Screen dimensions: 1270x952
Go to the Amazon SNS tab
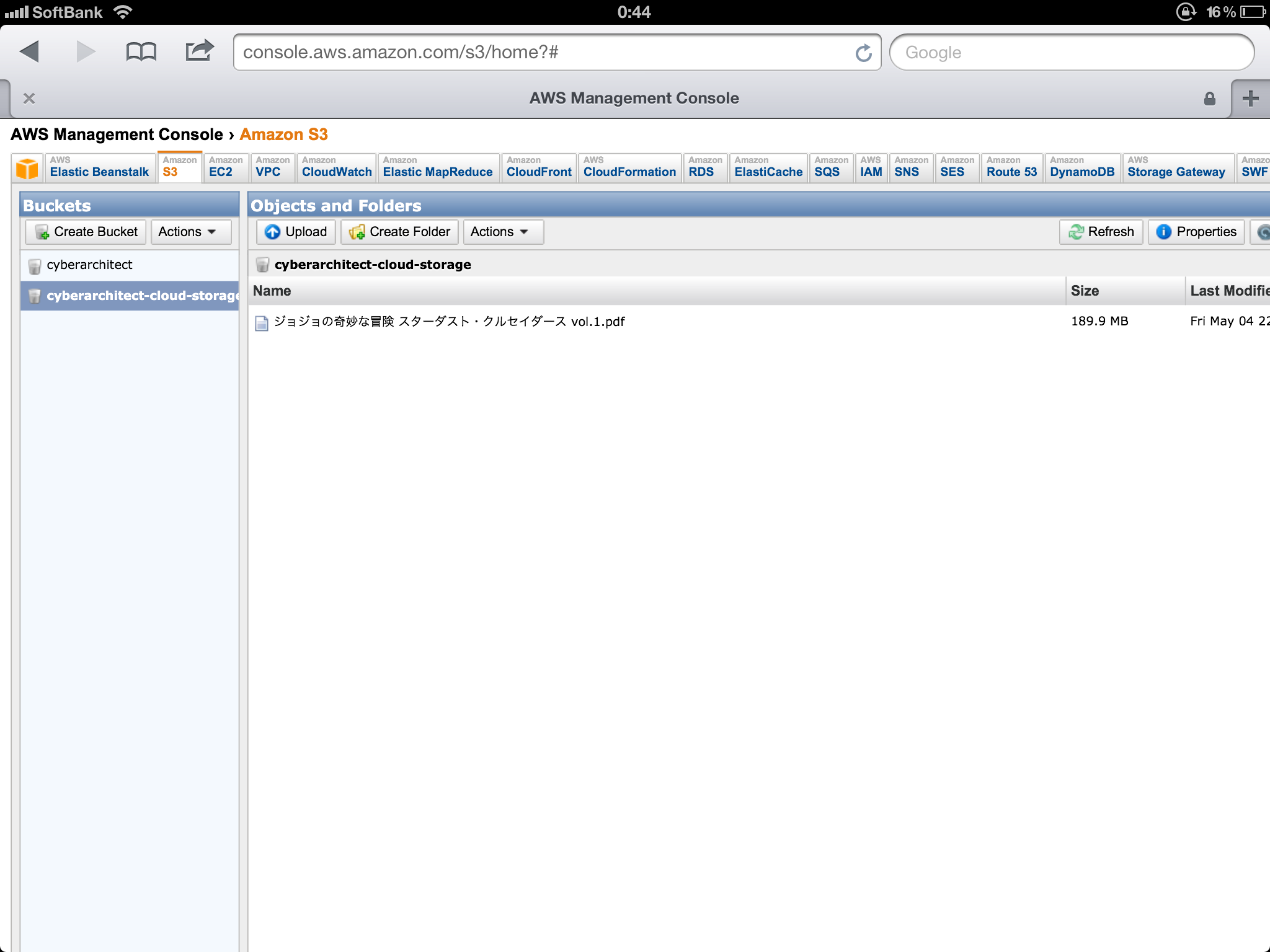click(911, 167)
